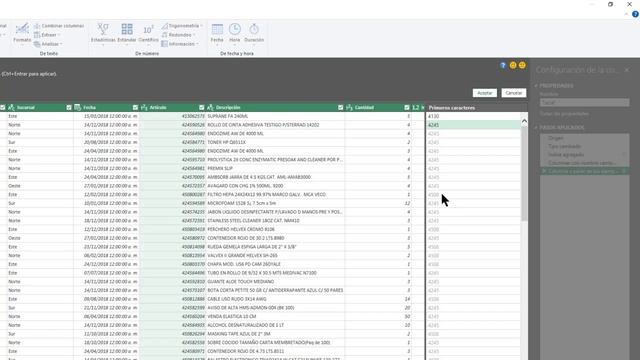Click the number type icon of Artículo column
This screenshot has width=640, height=360.
[144, 107]
